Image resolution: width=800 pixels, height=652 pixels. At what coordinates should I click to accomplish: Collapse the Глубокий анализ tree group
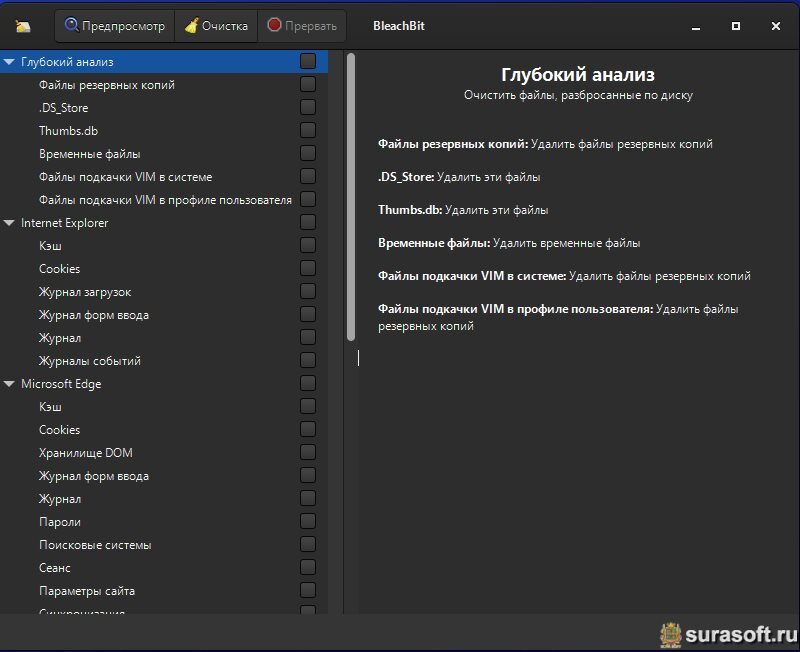coord(9,62)
